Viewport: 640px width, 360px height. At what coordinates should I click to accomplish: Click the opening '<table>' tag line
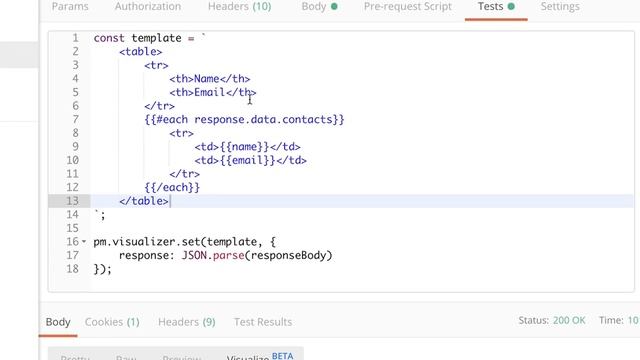pyautogui.click(x=141, y=51)
